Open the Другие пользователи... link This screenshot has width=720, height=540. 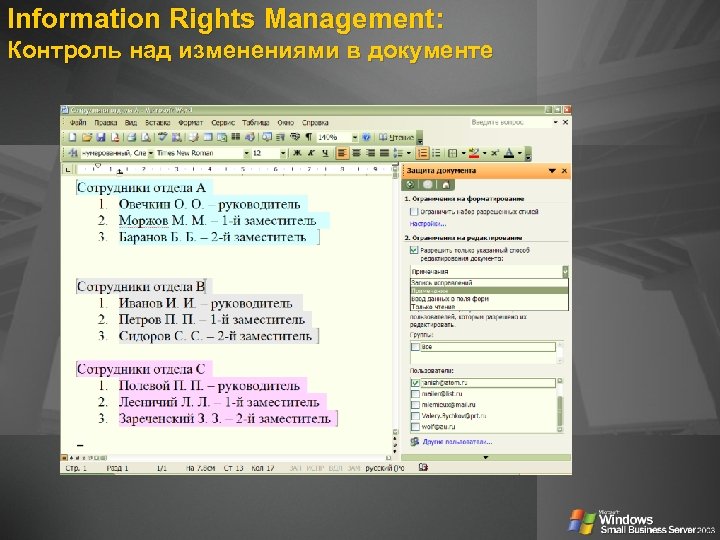(x=457, y=442)
